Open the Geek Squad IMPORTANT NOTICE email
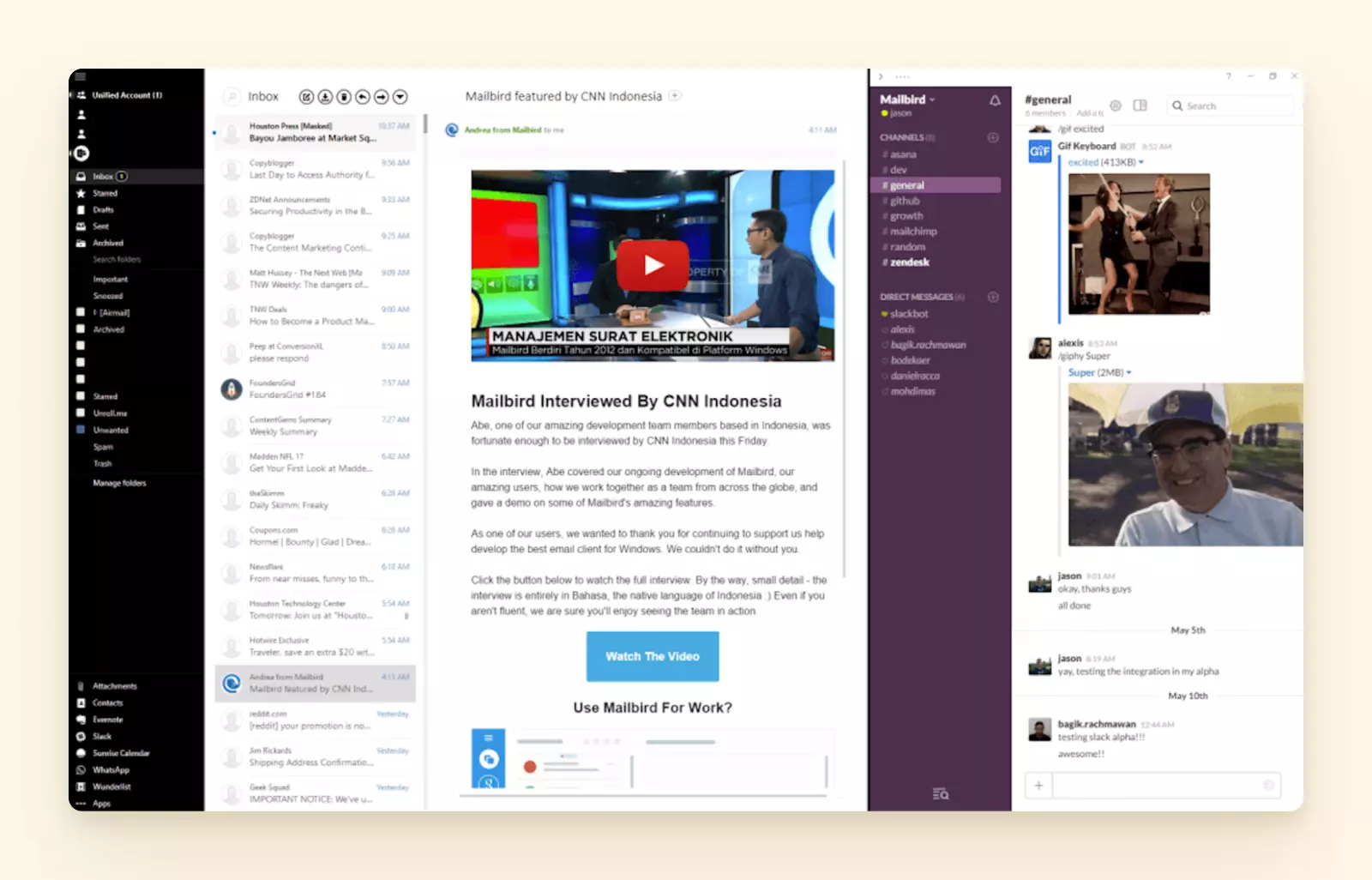Viewport: 1372px width, 880px height. pos(315,793)
